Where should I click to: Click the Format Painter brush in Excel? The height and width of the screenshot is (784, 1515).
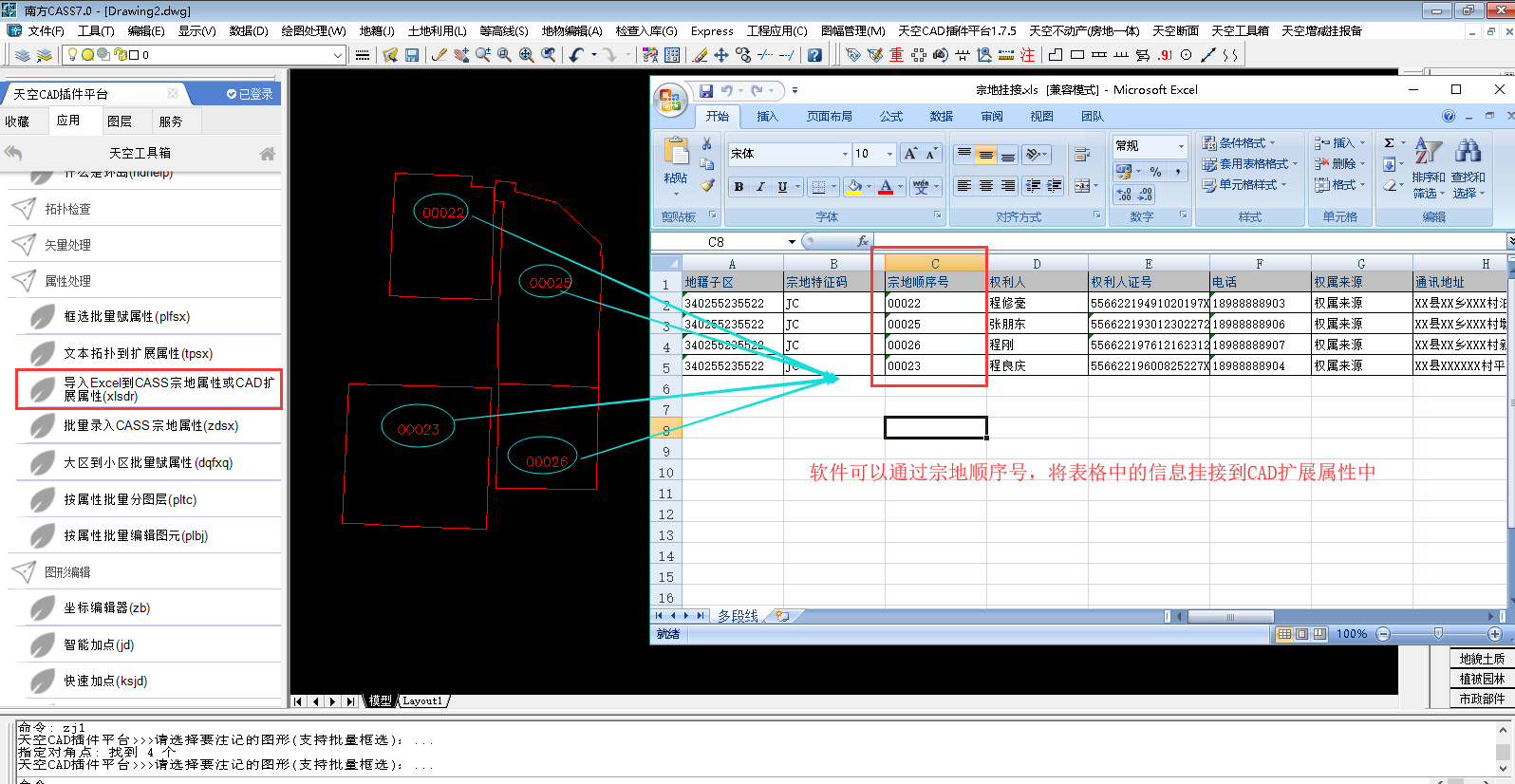707,185
